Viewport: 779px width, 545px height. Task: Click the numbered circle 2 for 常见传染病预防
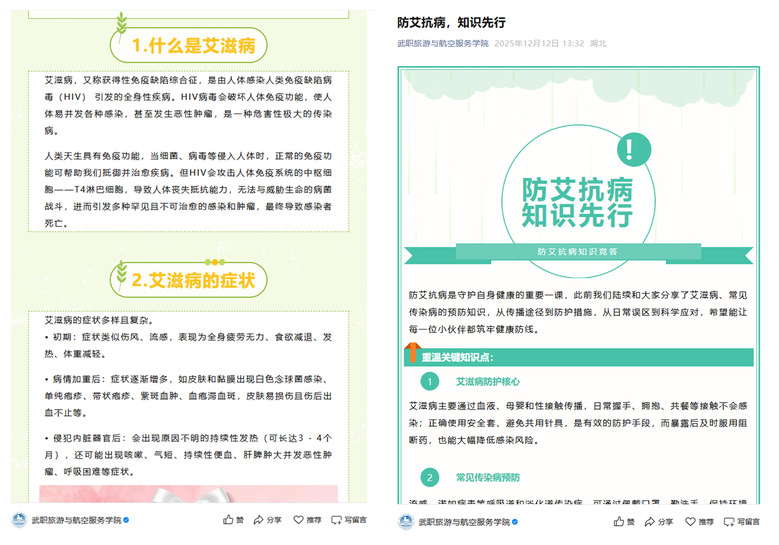(429, 477)
